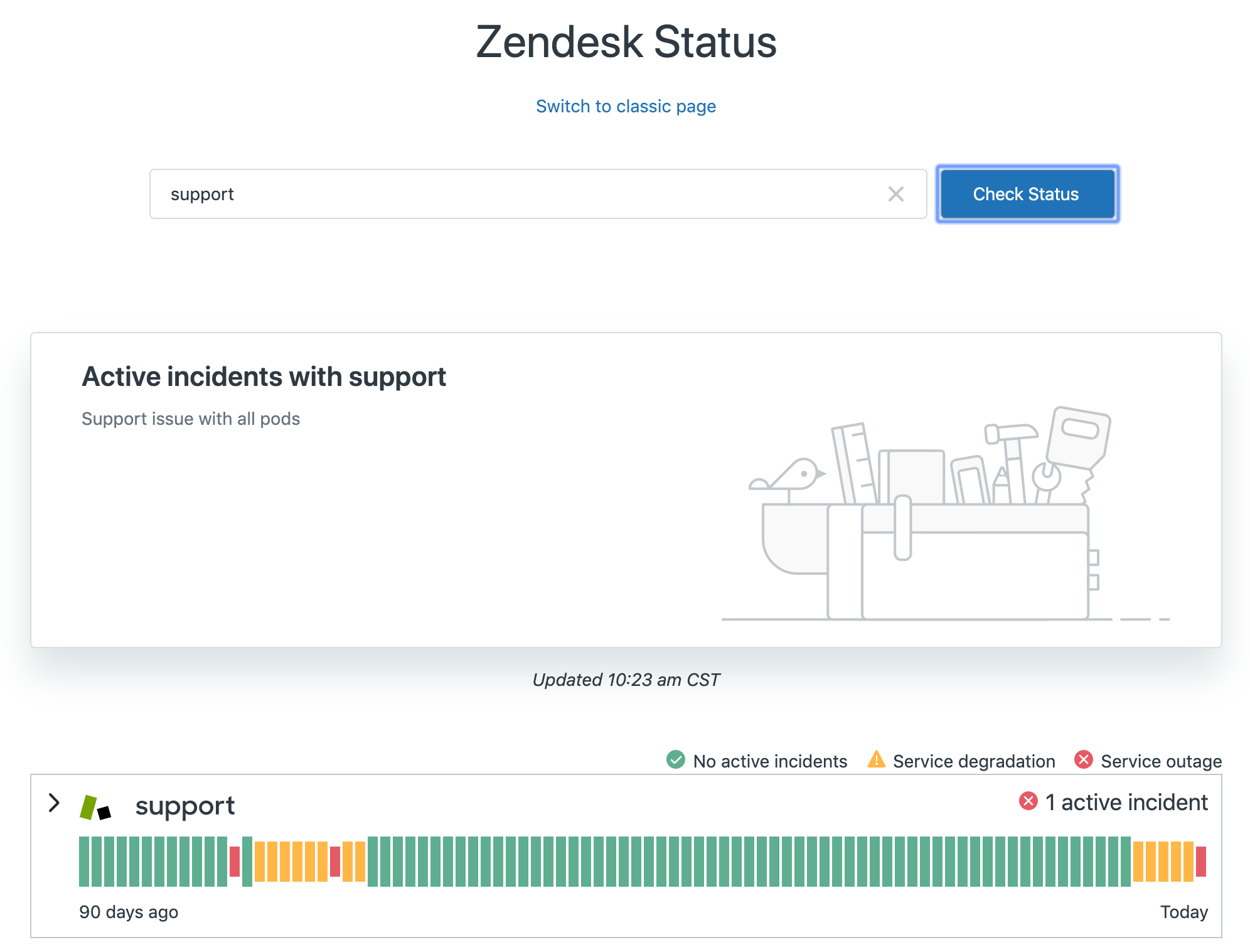Screen dimensions: 1250x952
Task: Focus the support search input field
Action: [x=538, y=194]
